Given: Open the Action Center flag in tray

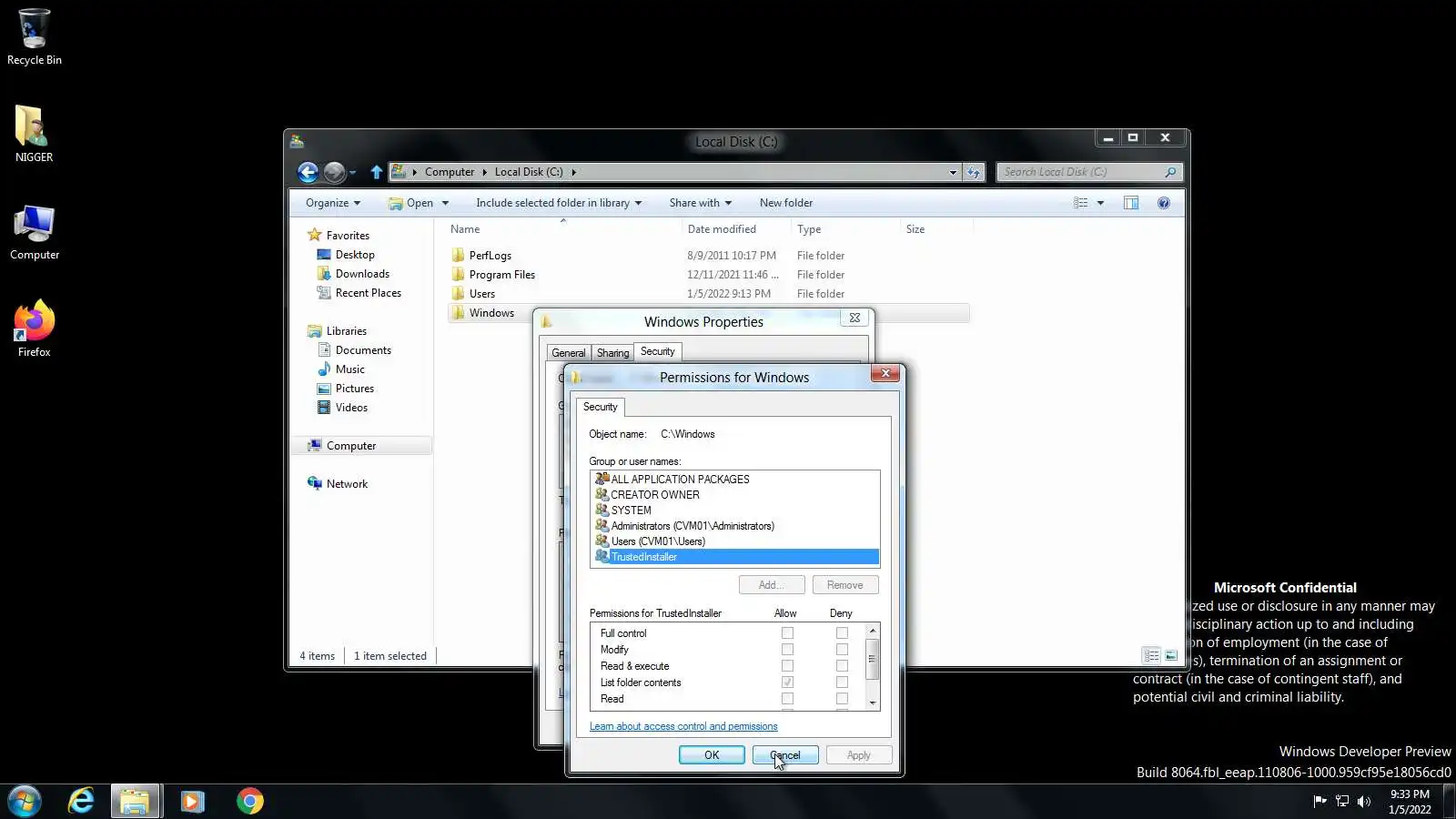Looking at the screenshot, I should [1319, 801].
